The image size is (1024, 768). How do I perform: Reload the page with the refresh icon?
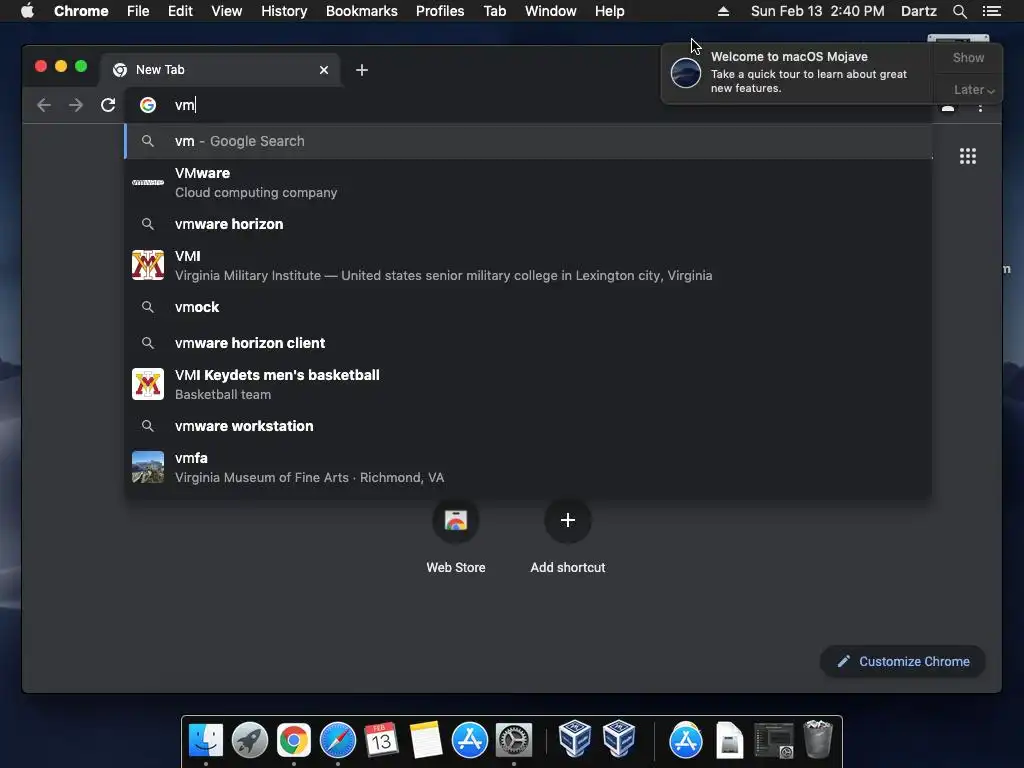(x=108, y=105)
